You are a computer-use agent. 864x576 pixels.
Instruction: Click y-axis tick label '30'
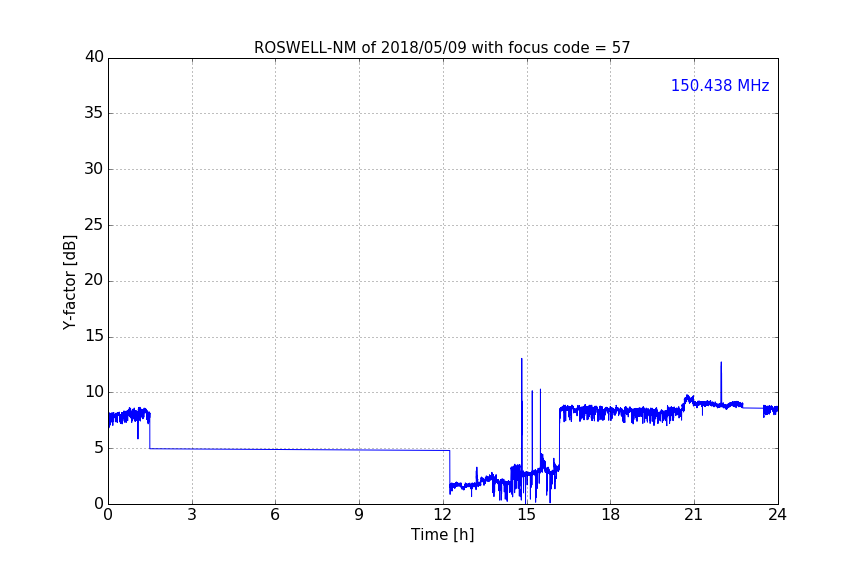(x=94, y=169)
